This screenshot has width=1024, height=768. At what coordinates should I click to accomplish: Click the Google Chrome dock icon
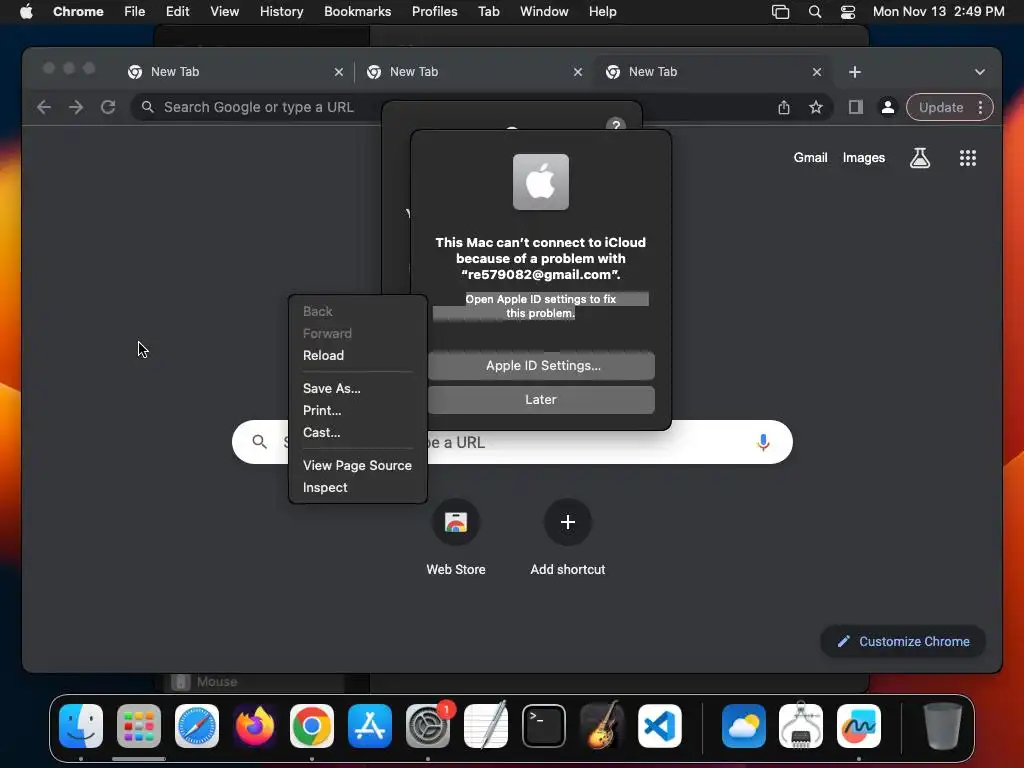312,726
